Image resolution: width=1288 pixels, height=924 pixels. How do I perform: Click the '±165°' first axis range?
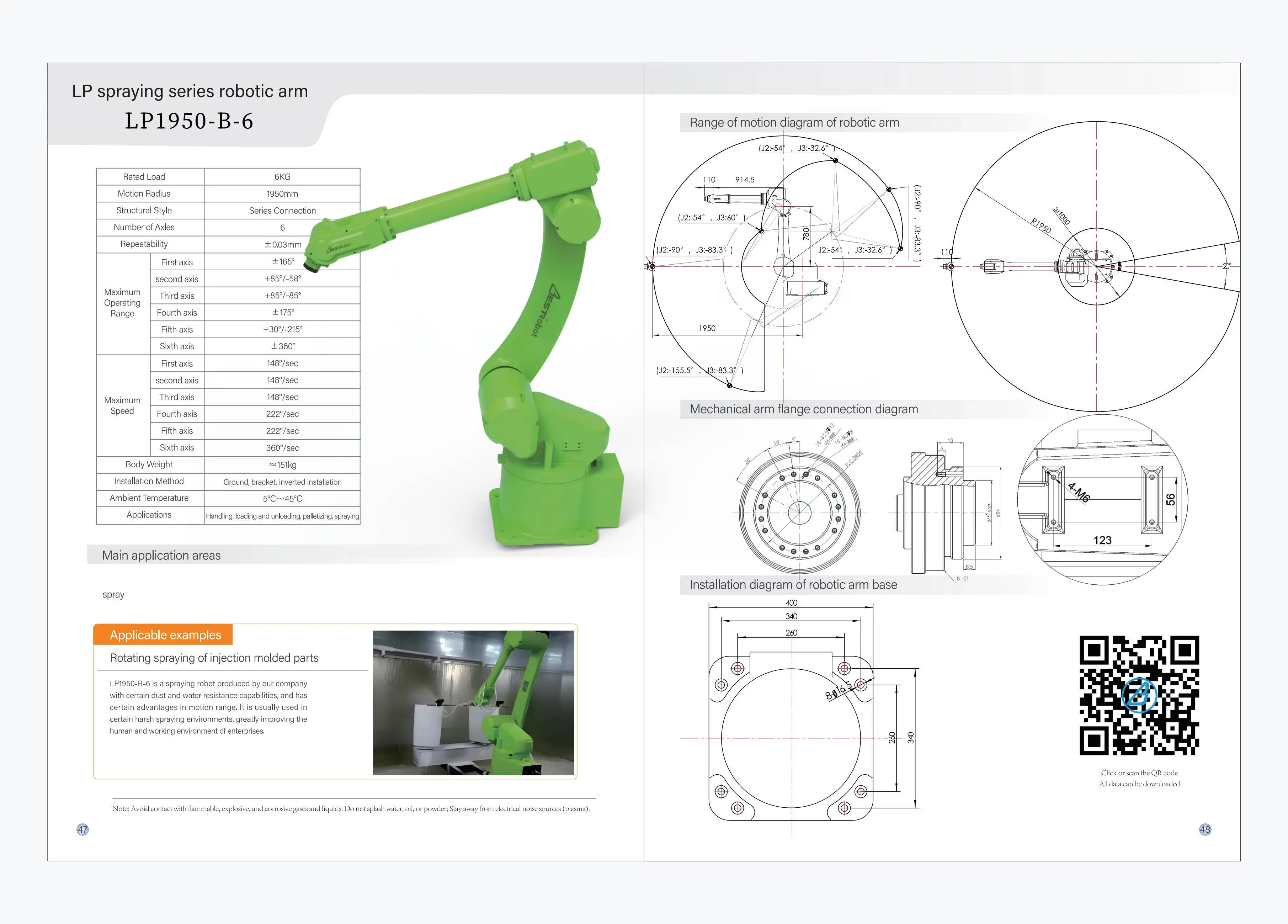(282, 262)
